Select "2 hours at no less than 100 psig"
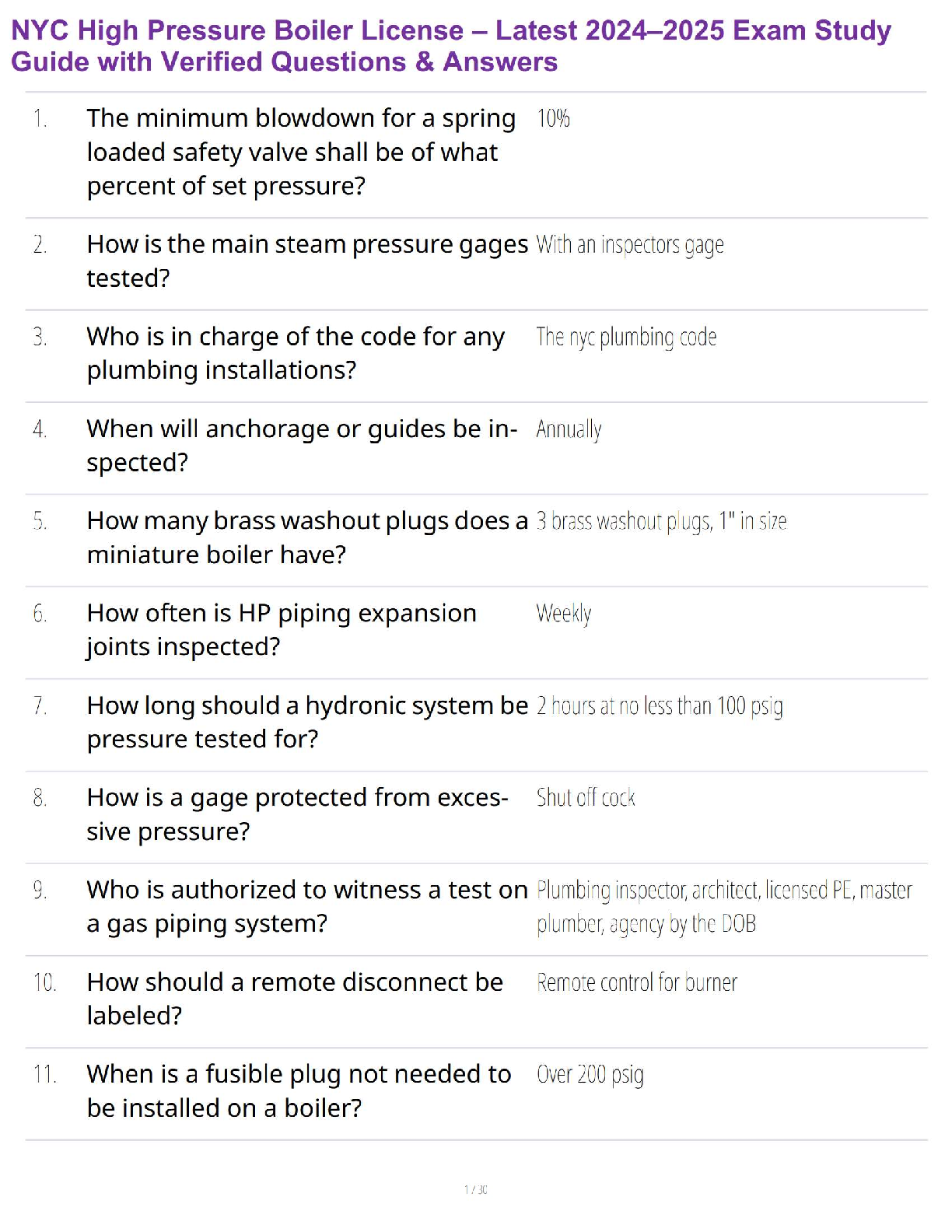 coord(660,706)
